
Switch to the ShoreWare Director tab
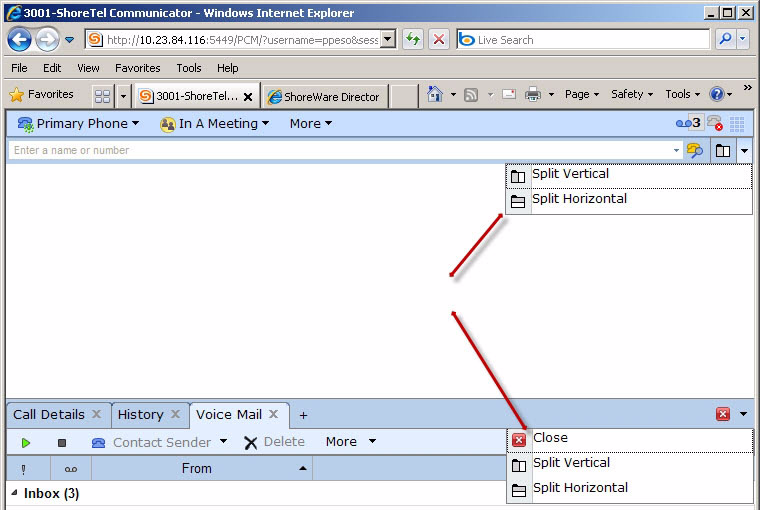pos(325,97)
